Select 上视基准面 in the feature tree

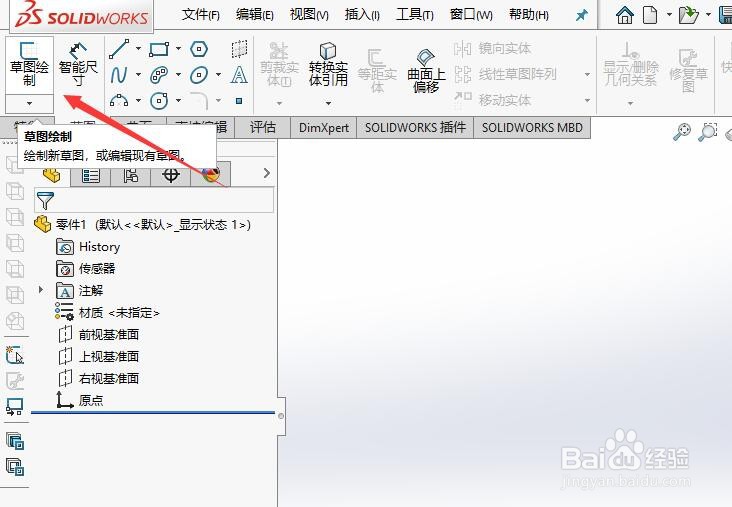108,356
